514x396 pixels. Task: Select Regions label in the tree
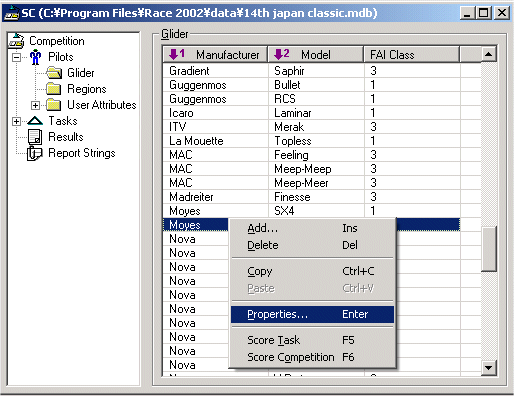[87, 89]
